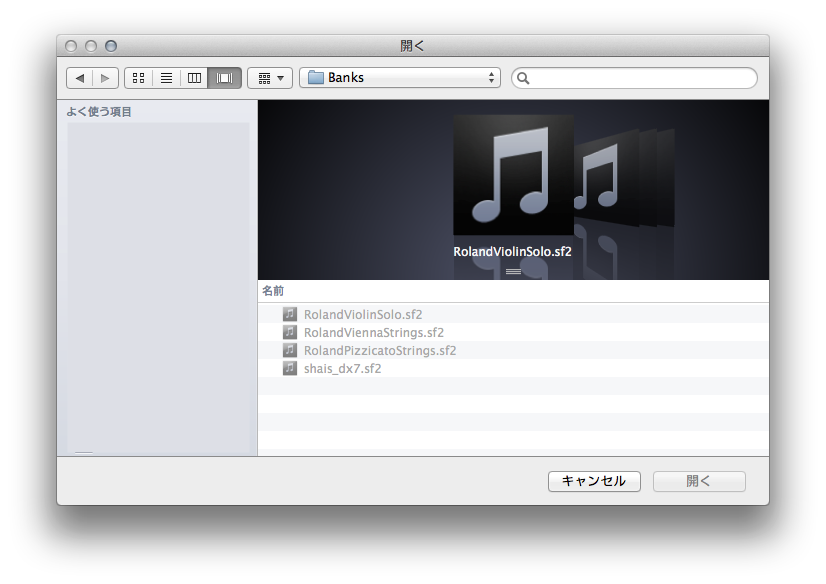This screenshot has height=584, width=826.
Task: Open the item arrangement dropdown
Action: [270, 78]
